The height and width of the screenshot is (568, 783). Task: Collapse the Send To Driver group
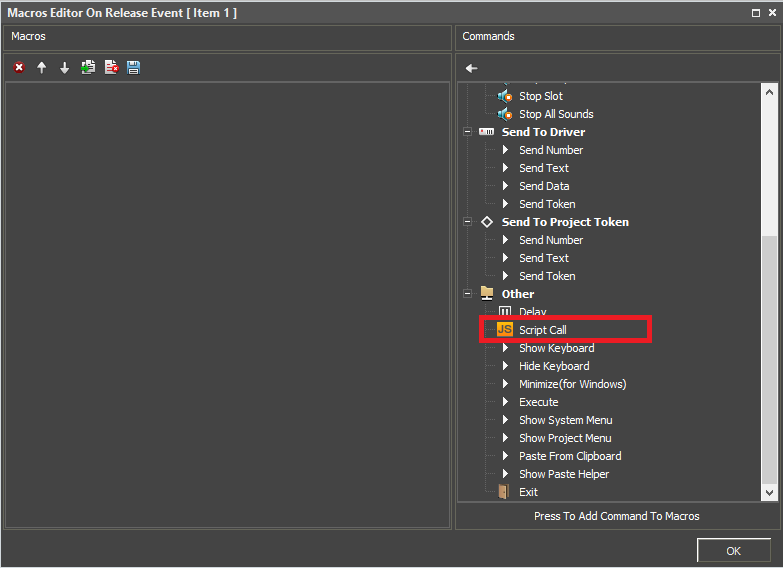click(467, 132)
